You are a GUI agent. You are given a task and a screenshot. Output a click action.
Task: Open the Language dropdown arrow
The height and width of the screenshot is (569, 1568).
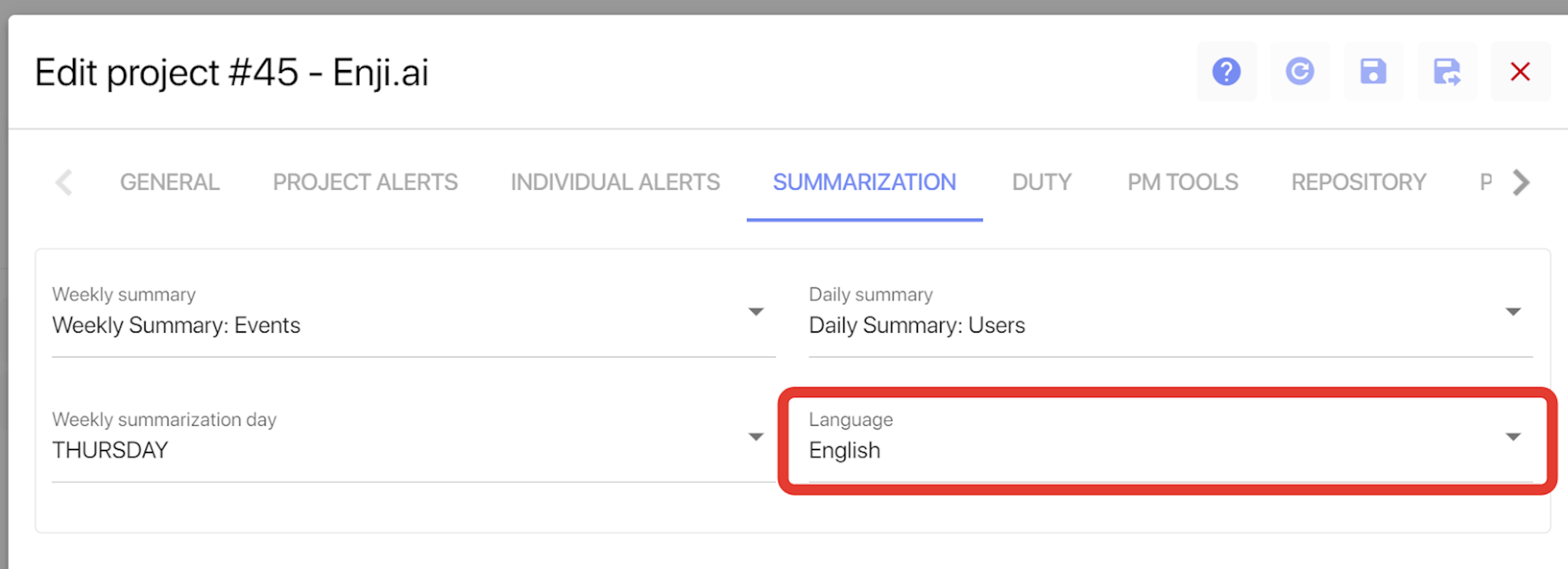point(1513,437)
